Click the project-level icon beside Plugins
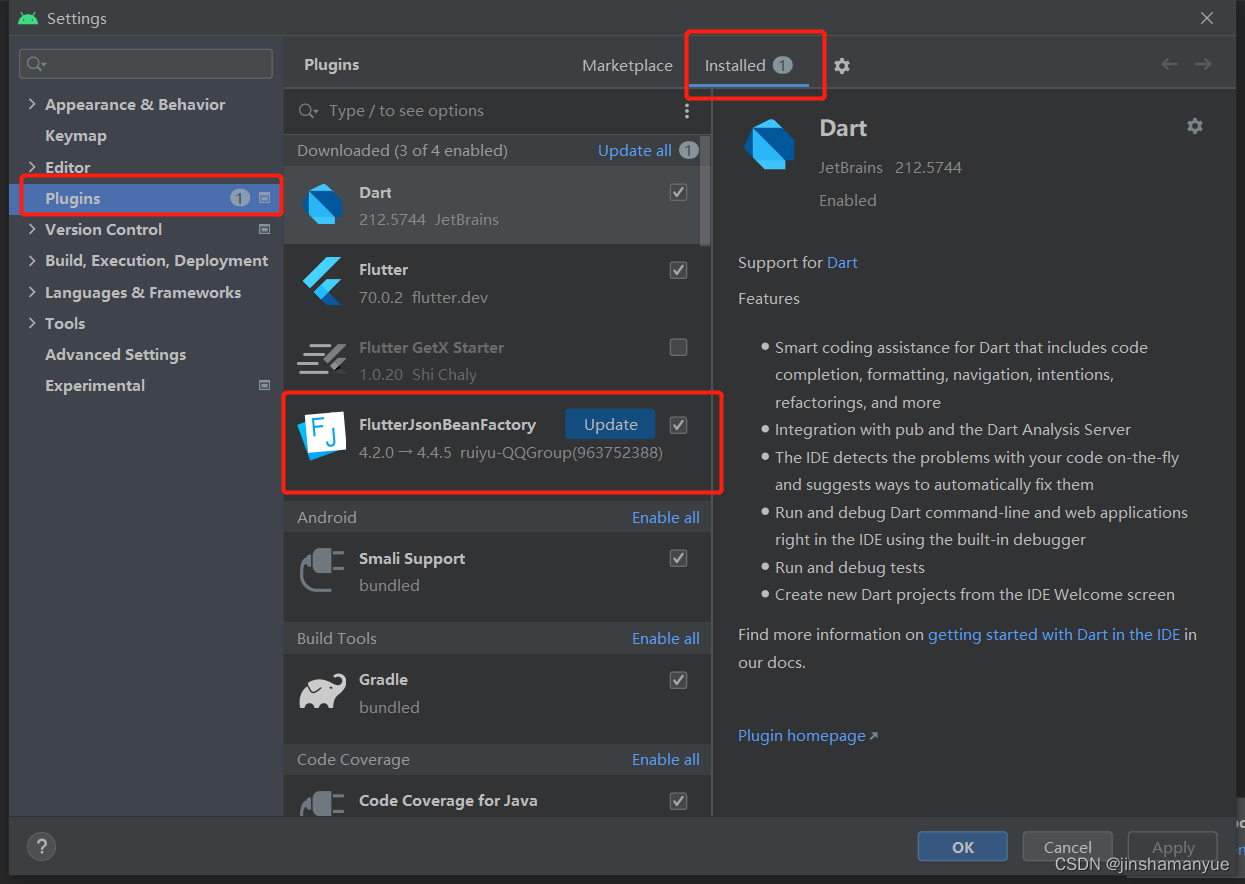1245x884 pixels. tap(264, 198)
